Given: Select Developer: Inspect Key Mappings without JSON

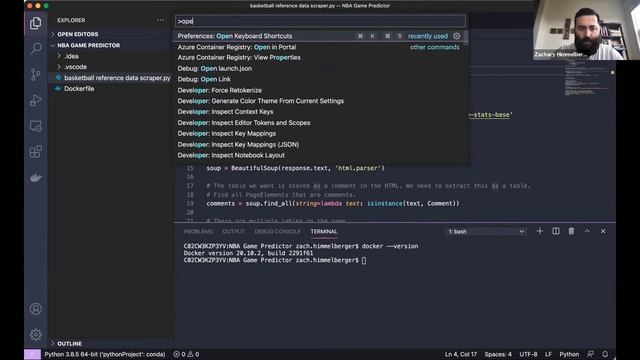Looking at the screenshot, I should [x=320, y=133].
